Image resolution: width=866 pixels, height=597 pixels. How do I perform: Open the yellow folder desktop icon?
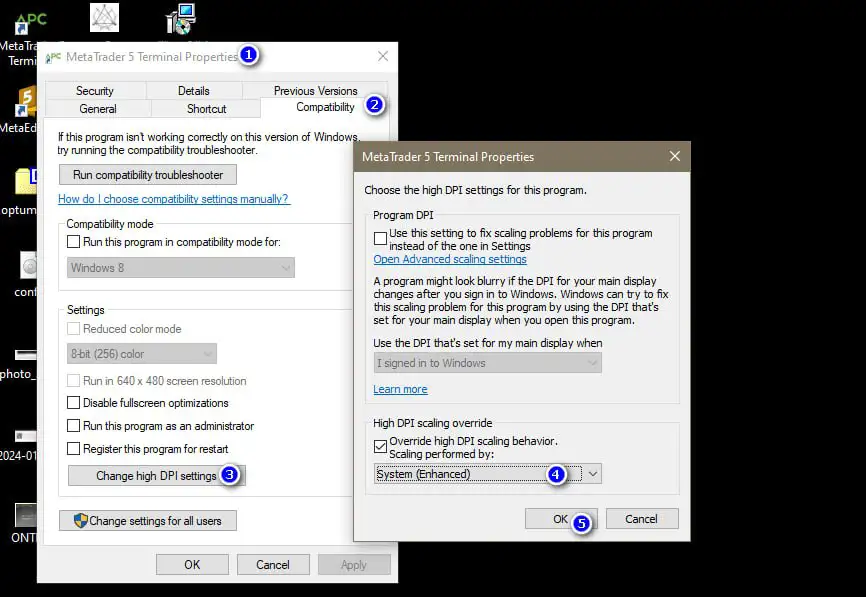click(x=24, y=181)
